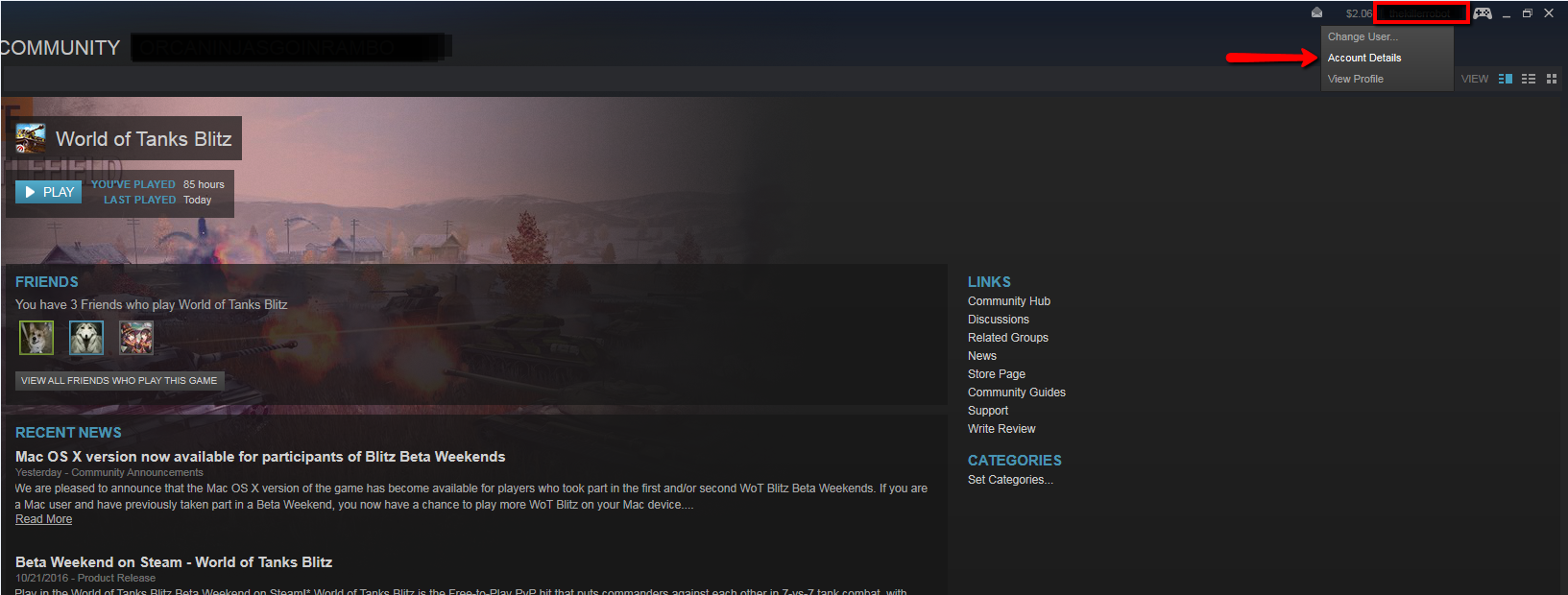This screenshot has width=1568, height=595.
Task: Switch to the list view icon
Action: point(1529,79)
